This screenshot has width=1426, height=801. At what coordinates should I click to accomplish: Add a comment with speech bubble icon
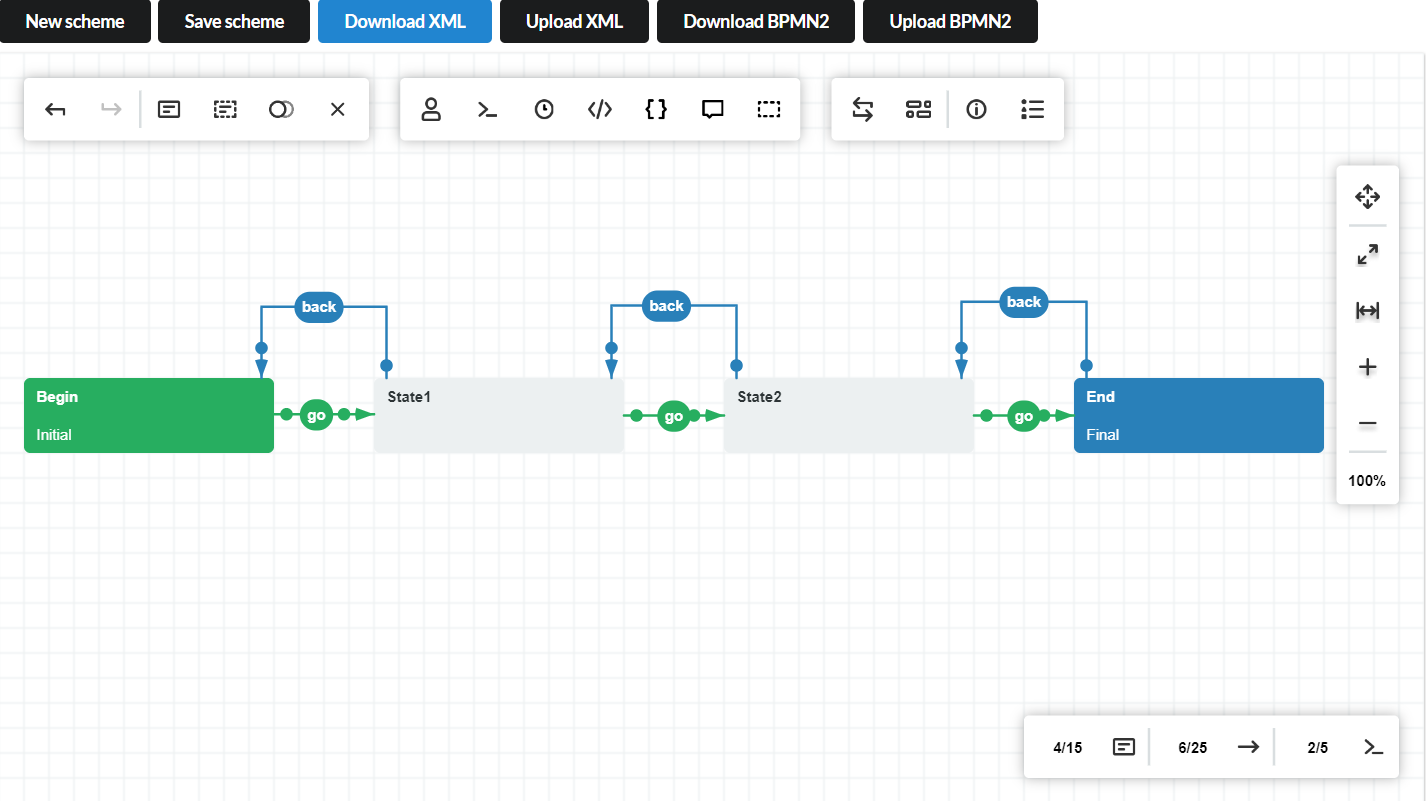[x=712, y=110]
